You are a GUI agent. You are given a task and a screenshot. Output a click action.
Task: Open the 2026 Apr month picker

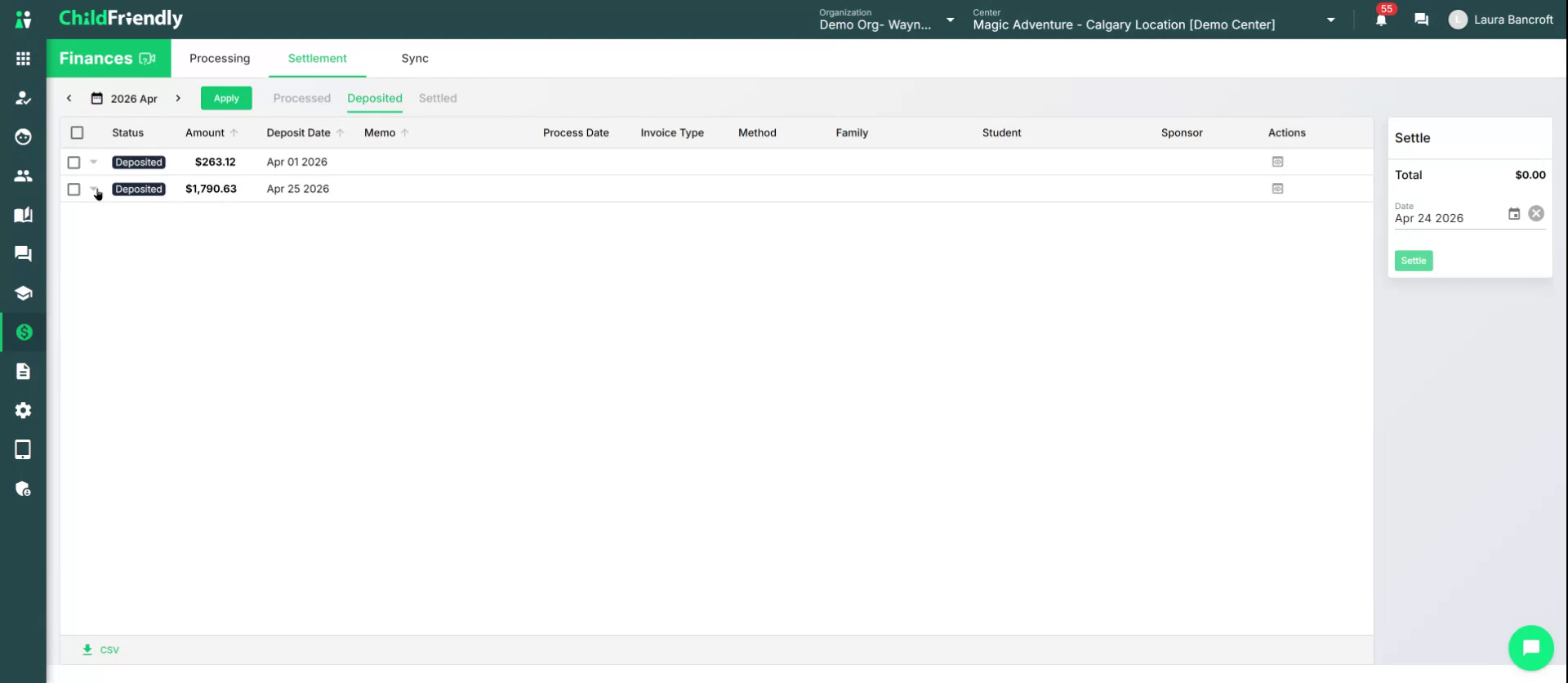[124, 98]
